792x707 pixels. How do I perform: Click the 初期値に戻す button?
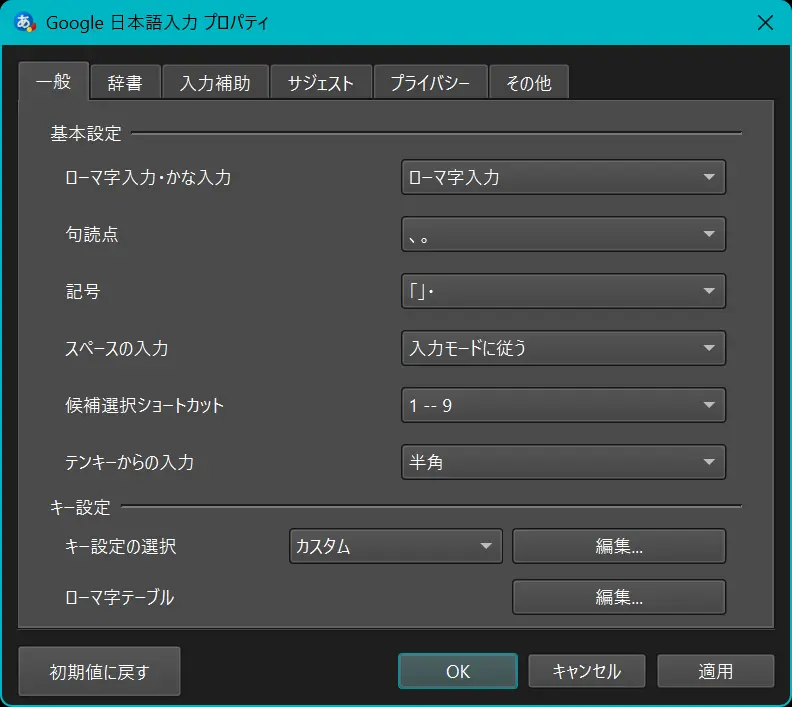click(x=100, y=672)
